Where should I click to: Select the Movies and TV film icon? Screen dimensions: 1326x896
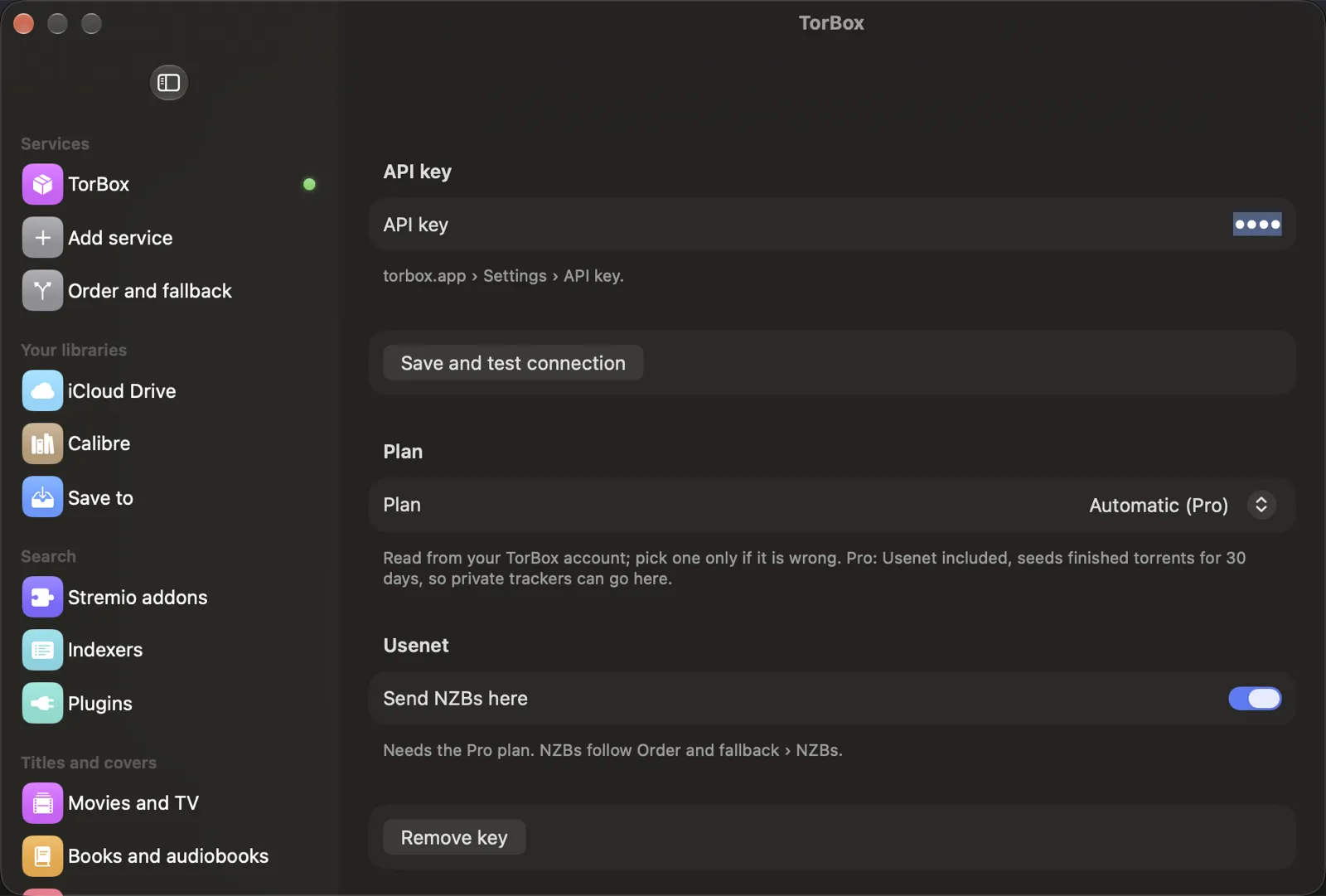[x=42, y=803]
